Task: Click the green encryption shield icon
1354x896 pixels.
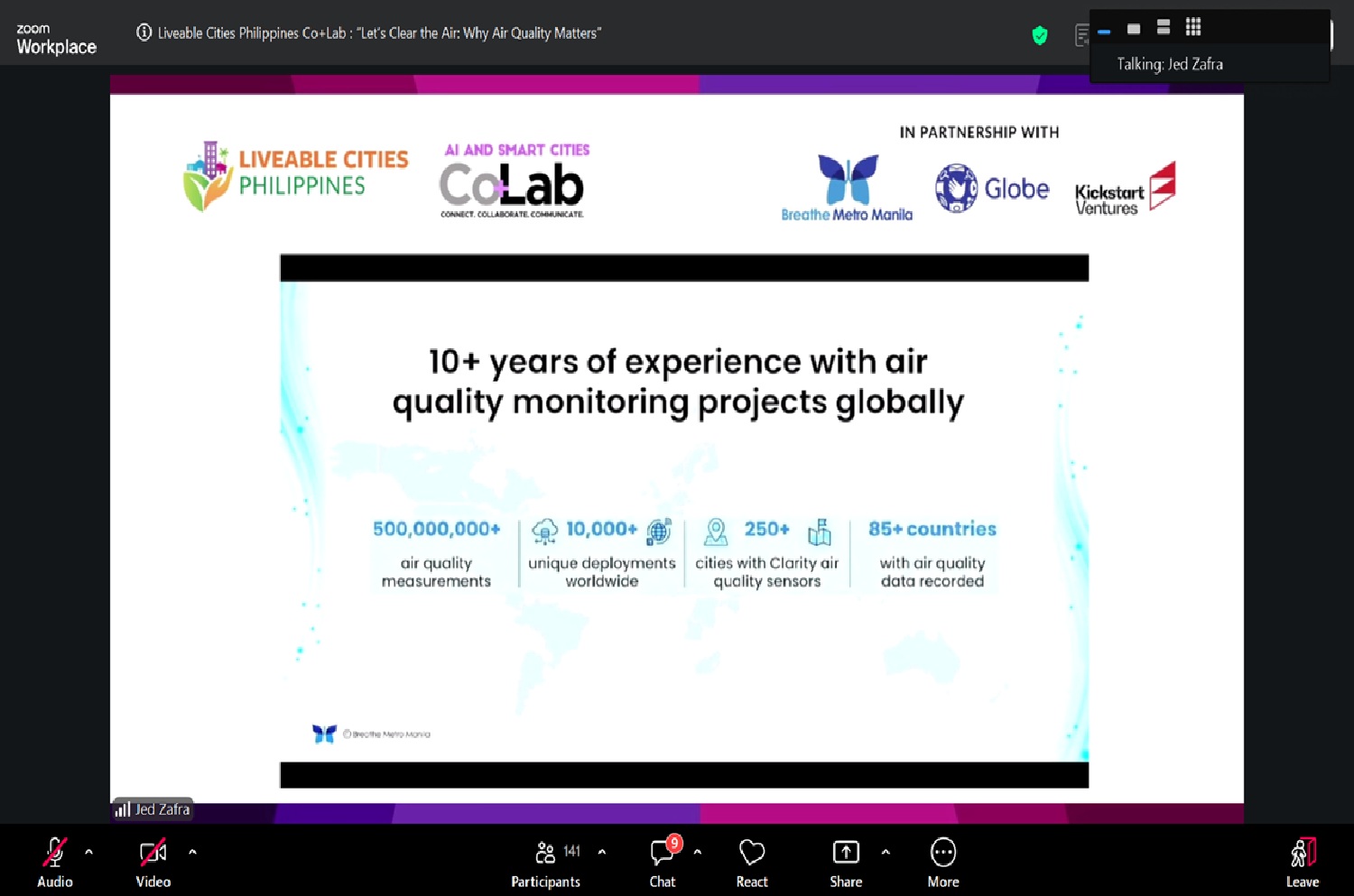Action: 1040,35
